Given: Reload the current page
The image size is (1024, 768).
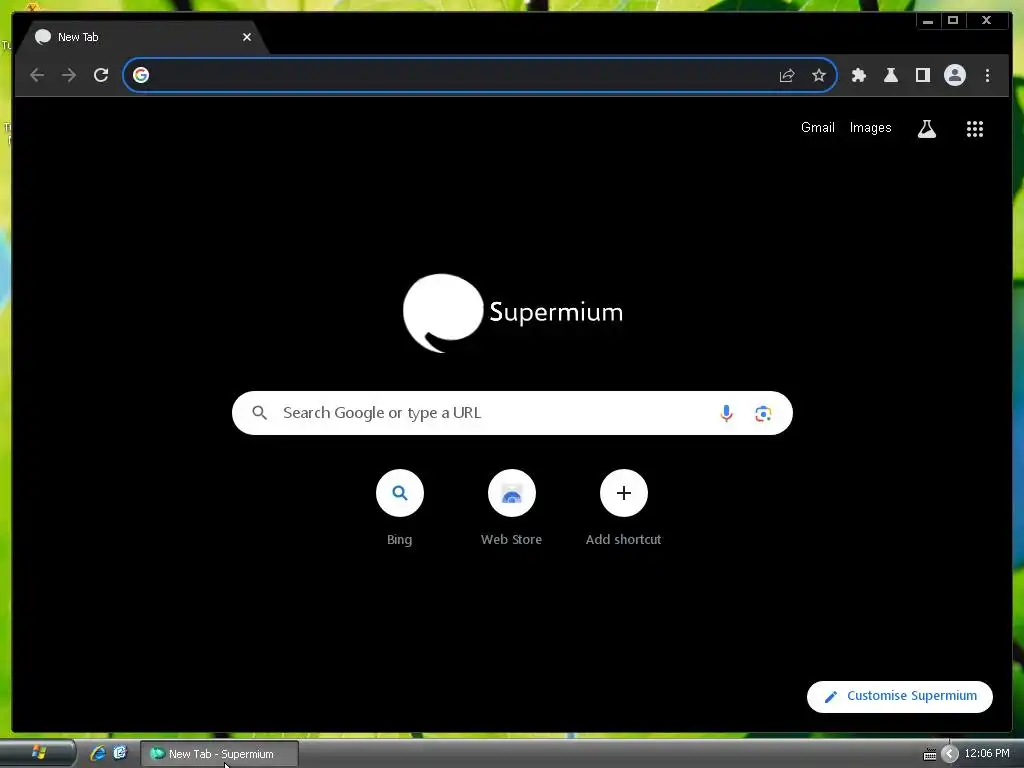Looking at the screenshot, I should pos(101,75).
